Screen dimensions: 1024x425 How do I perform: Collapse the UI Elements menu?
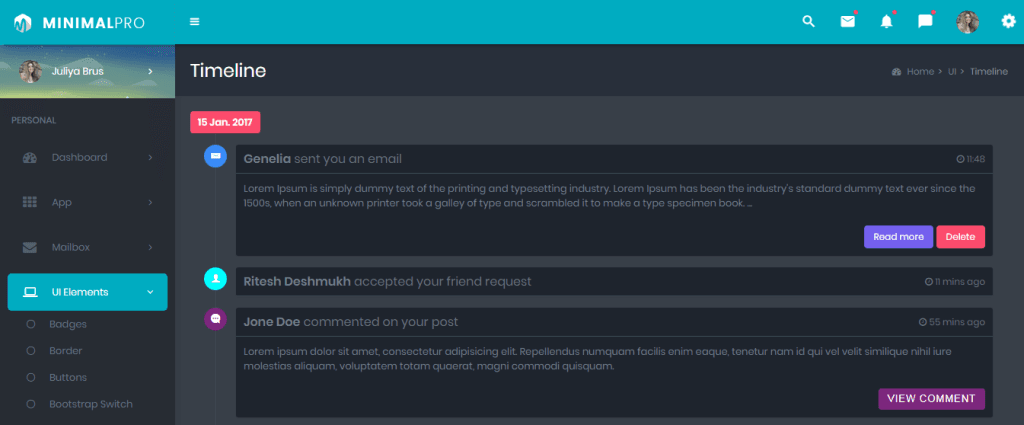(87, 292)
